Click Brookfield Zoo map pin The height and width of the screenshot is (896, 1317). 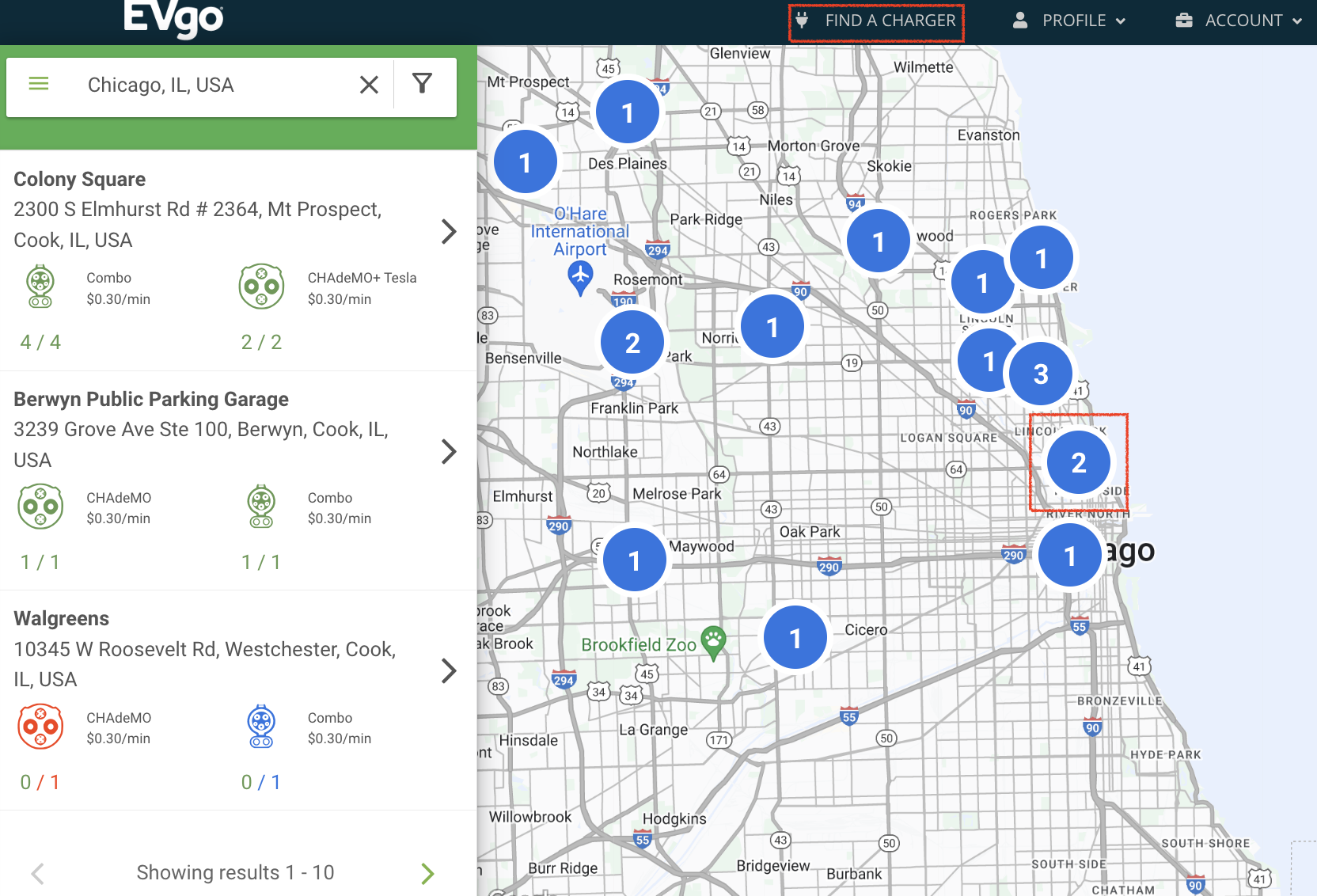coord(713,644)
